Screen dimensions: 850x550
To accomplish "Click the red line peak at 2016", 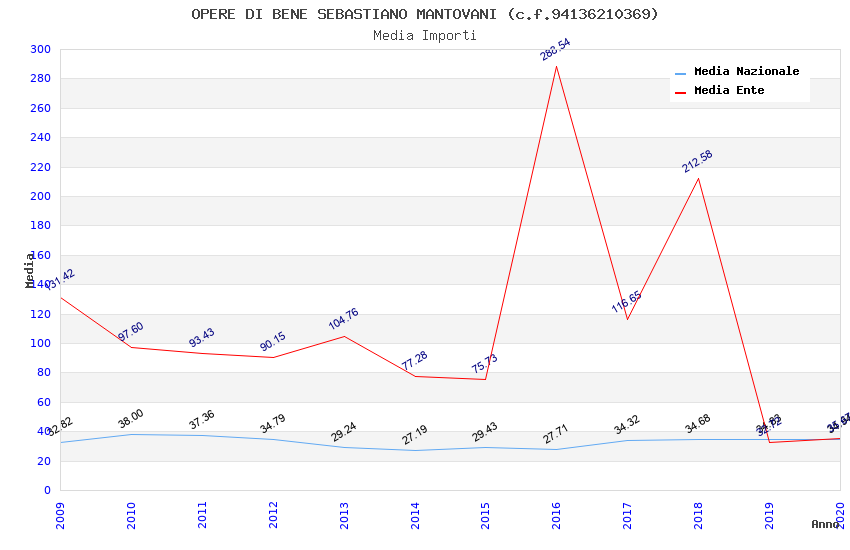I will pos(556,67).
